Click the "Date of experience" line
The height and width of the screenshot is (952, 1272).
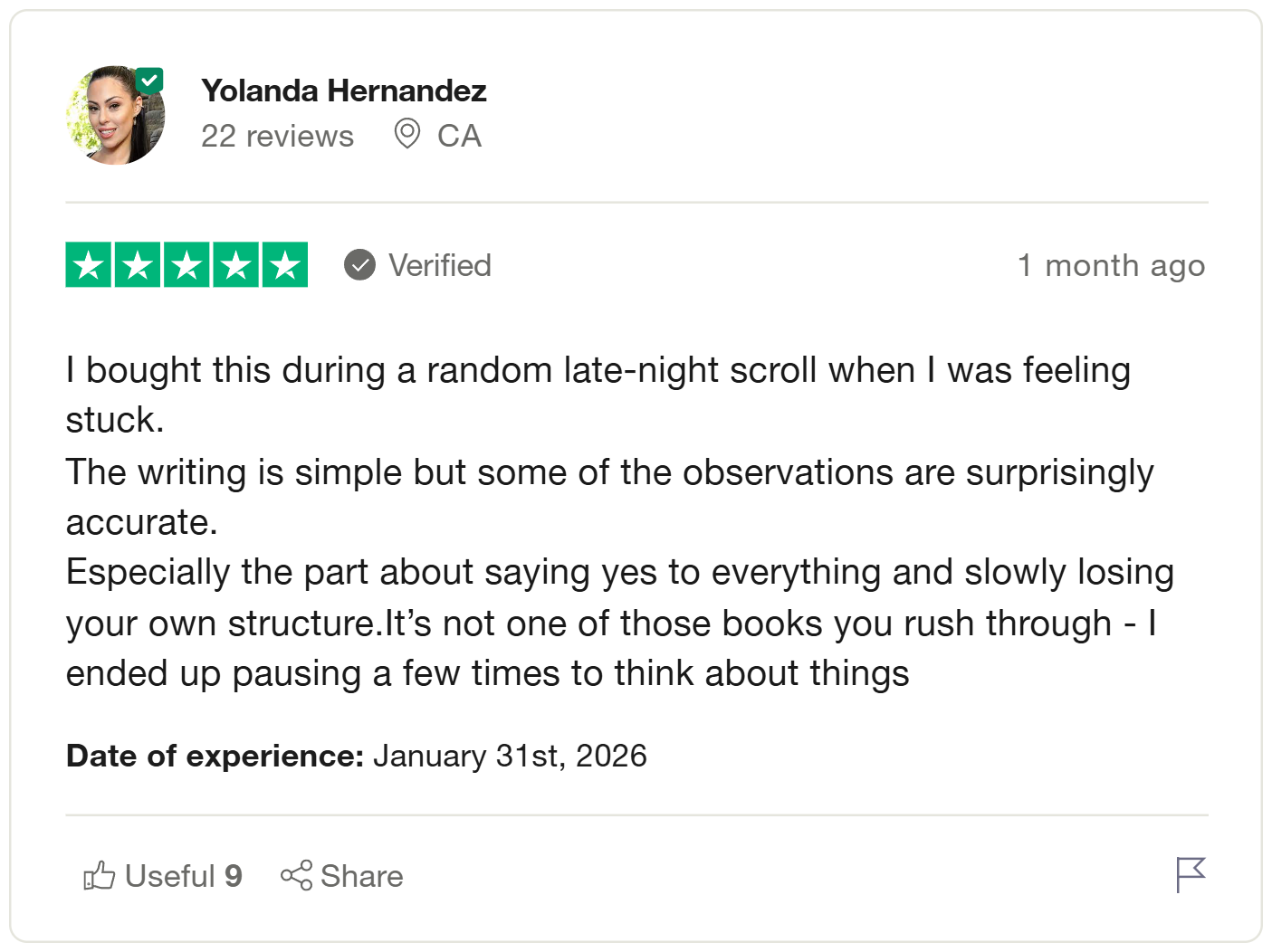357,756
